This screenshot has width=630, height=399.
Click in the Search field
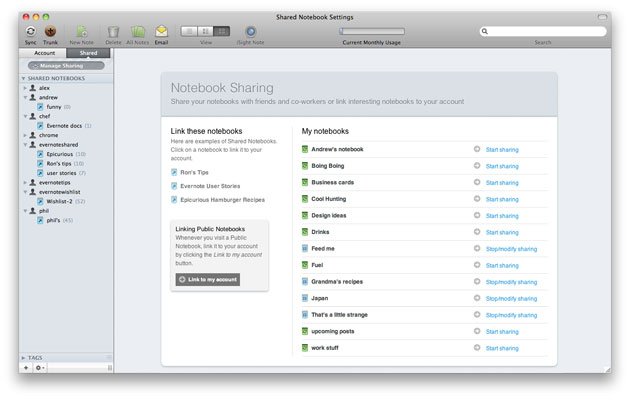click(543, 31)
